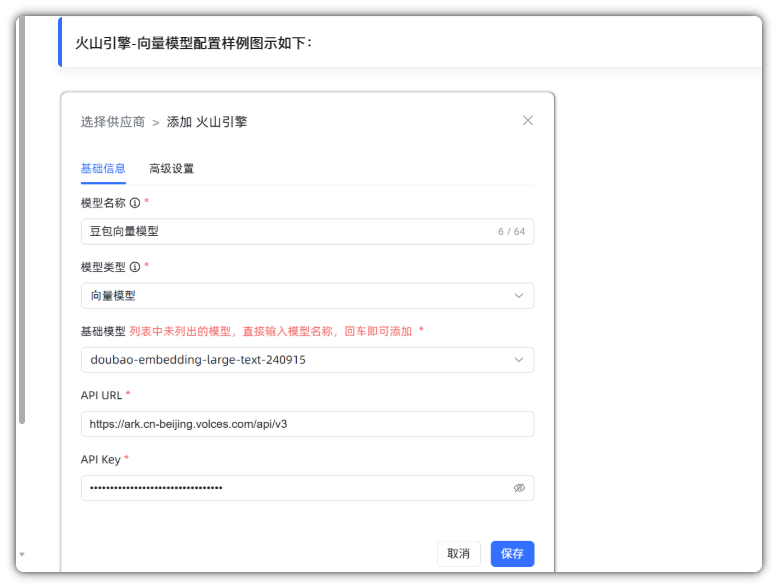The height and width of the screenshot is (588, 778).
Task: Click the scroll-down arrow at bottom left
Action: 22,554
